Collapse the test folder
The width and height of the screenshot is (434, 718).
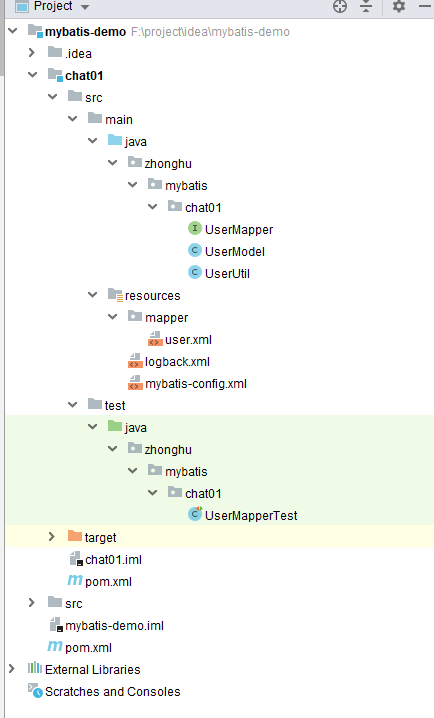tap(73, 405)
